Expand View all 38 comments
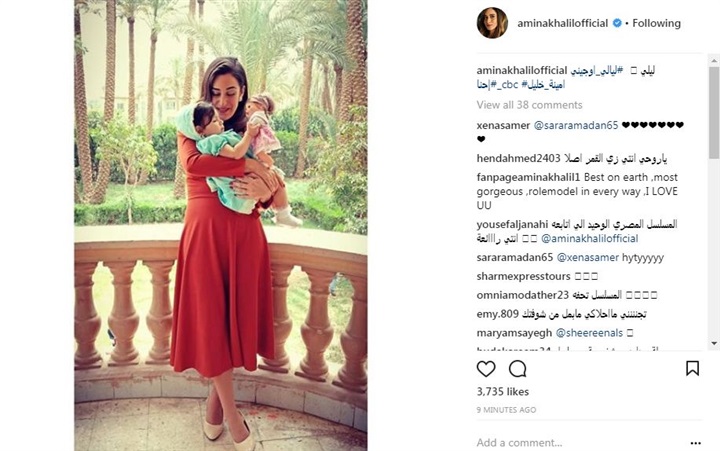The width and height of the screenshot is (720, 451). pyautogui.click(x=529, y=105)
